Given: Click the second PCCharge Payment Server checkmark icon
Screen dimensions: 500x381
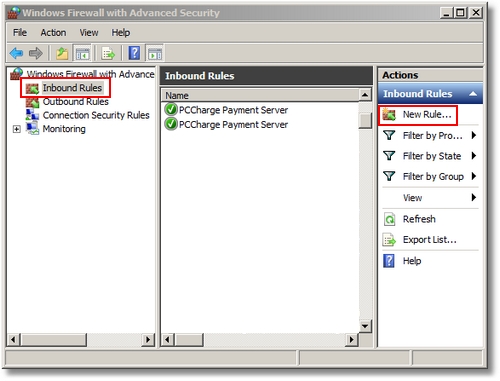Looking at the screenshot, I should point(171,124).
